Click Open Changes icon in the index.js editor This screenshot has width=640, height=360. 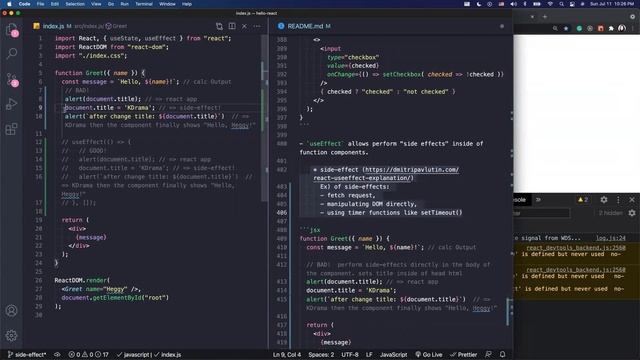[x=219, y=26]
